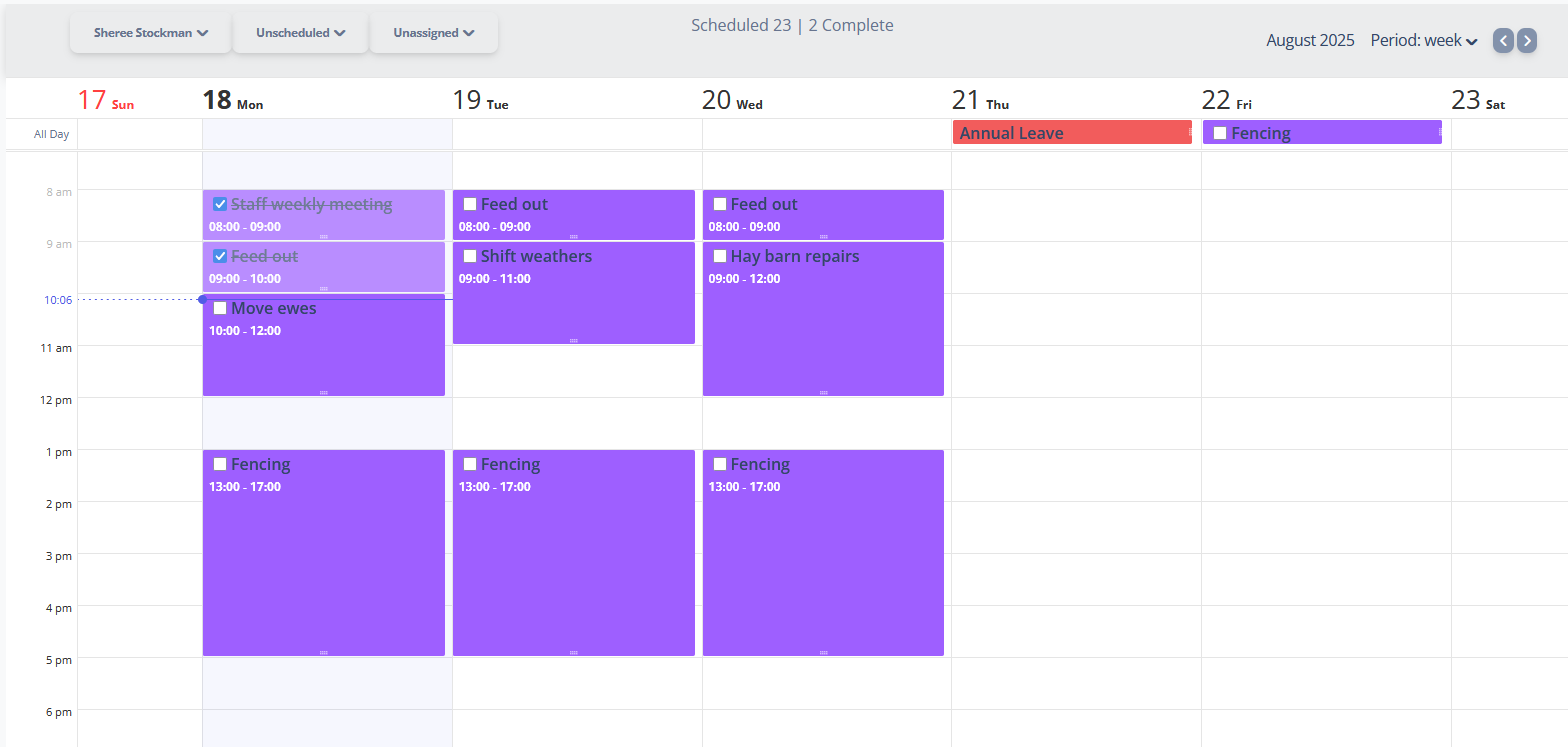Click resize handle on Monday Fencing event
This screenshot has height=747, width=1568.
[324, 652]
